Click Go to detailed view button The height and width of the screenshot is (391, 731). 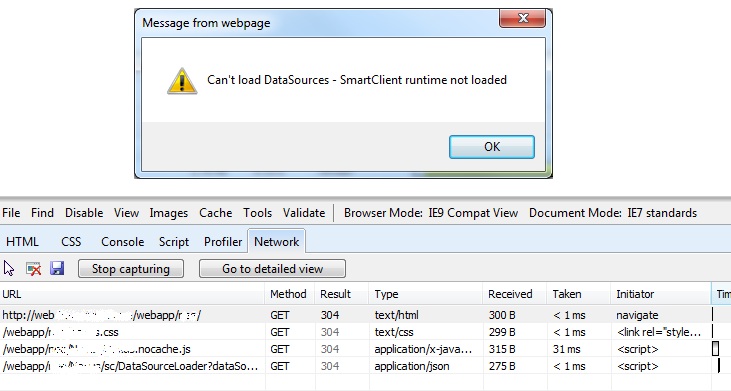[272, 269]
